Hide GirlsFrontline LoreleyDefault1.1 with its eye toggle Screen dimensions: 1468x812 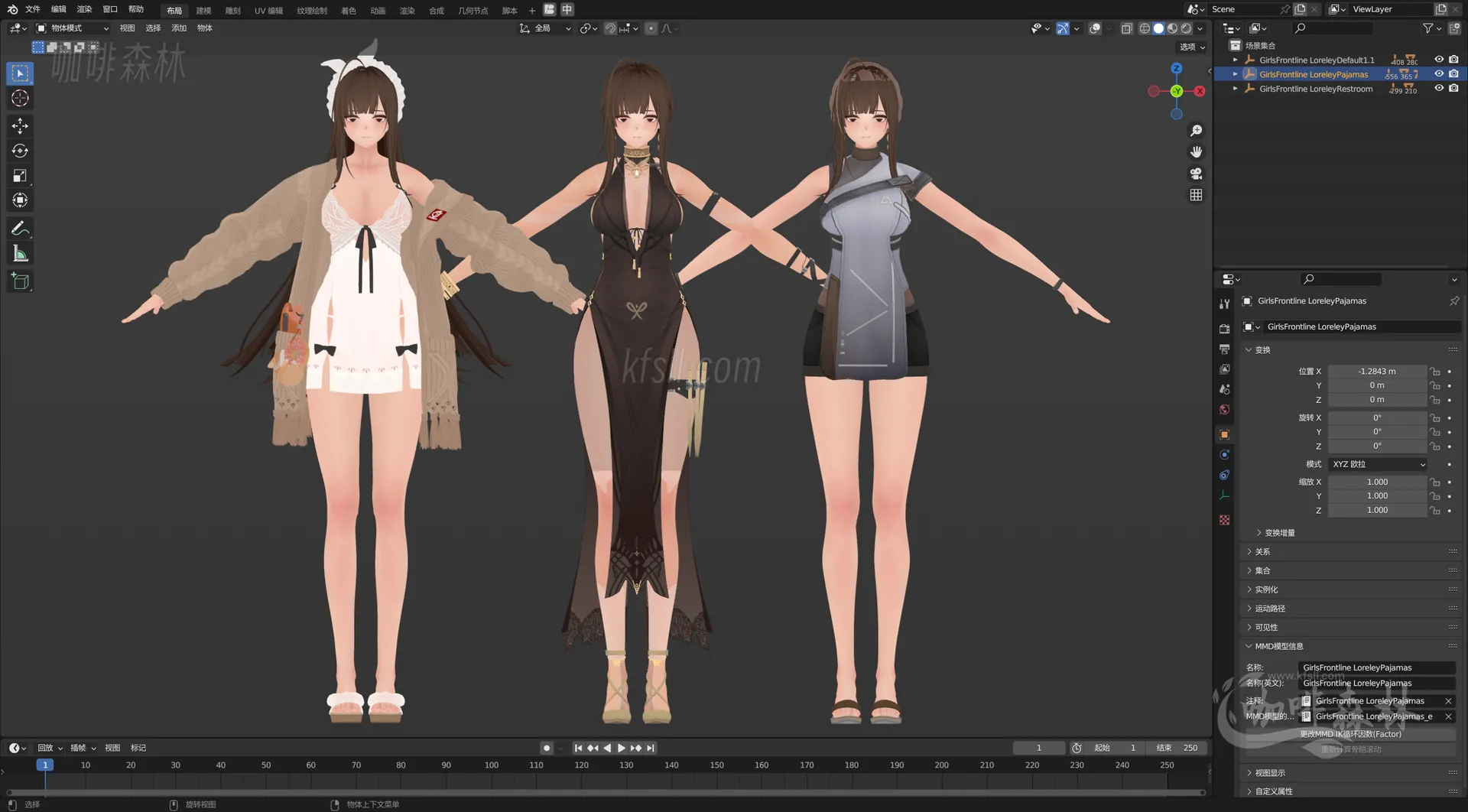[1440, 60]
